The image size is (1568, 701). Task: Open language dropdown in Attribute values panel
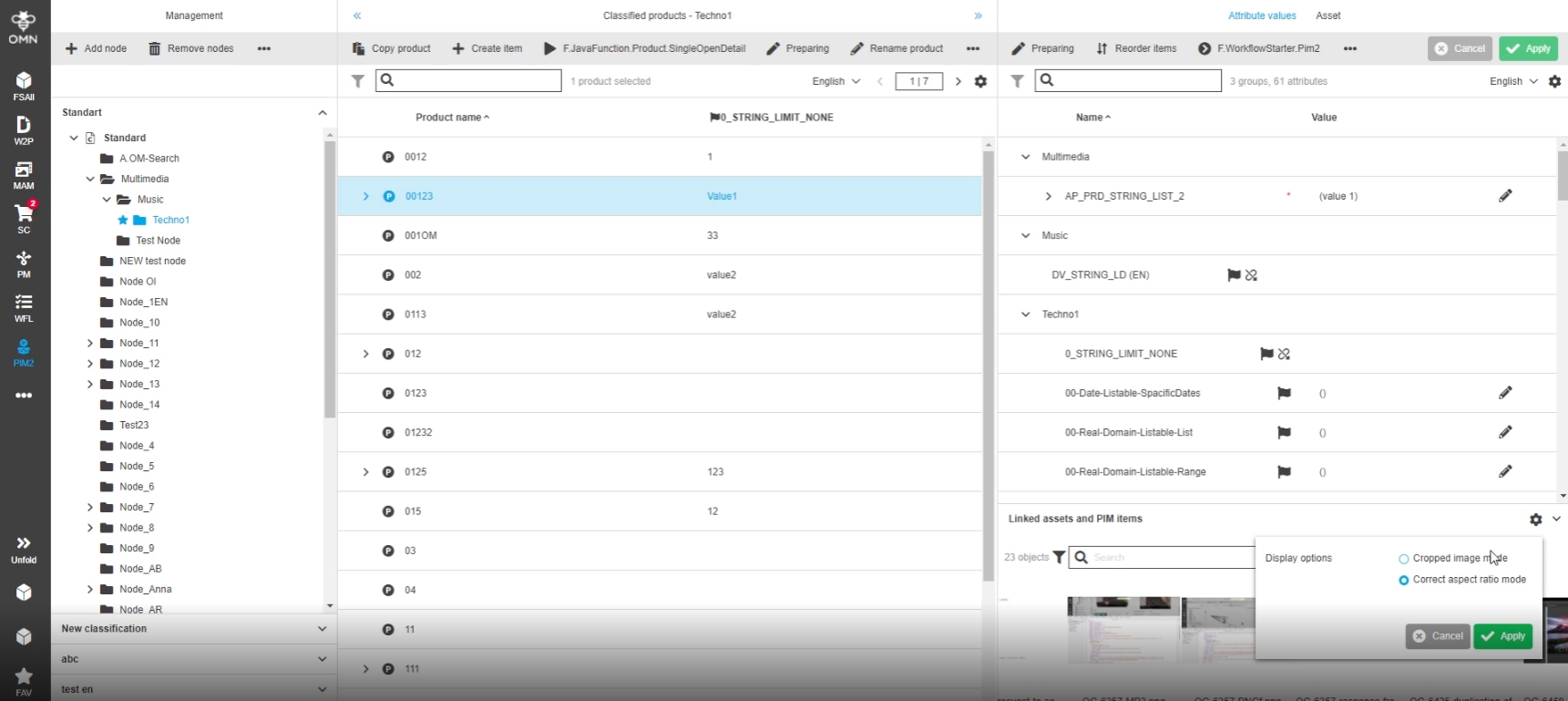(x=1514, y=81)
